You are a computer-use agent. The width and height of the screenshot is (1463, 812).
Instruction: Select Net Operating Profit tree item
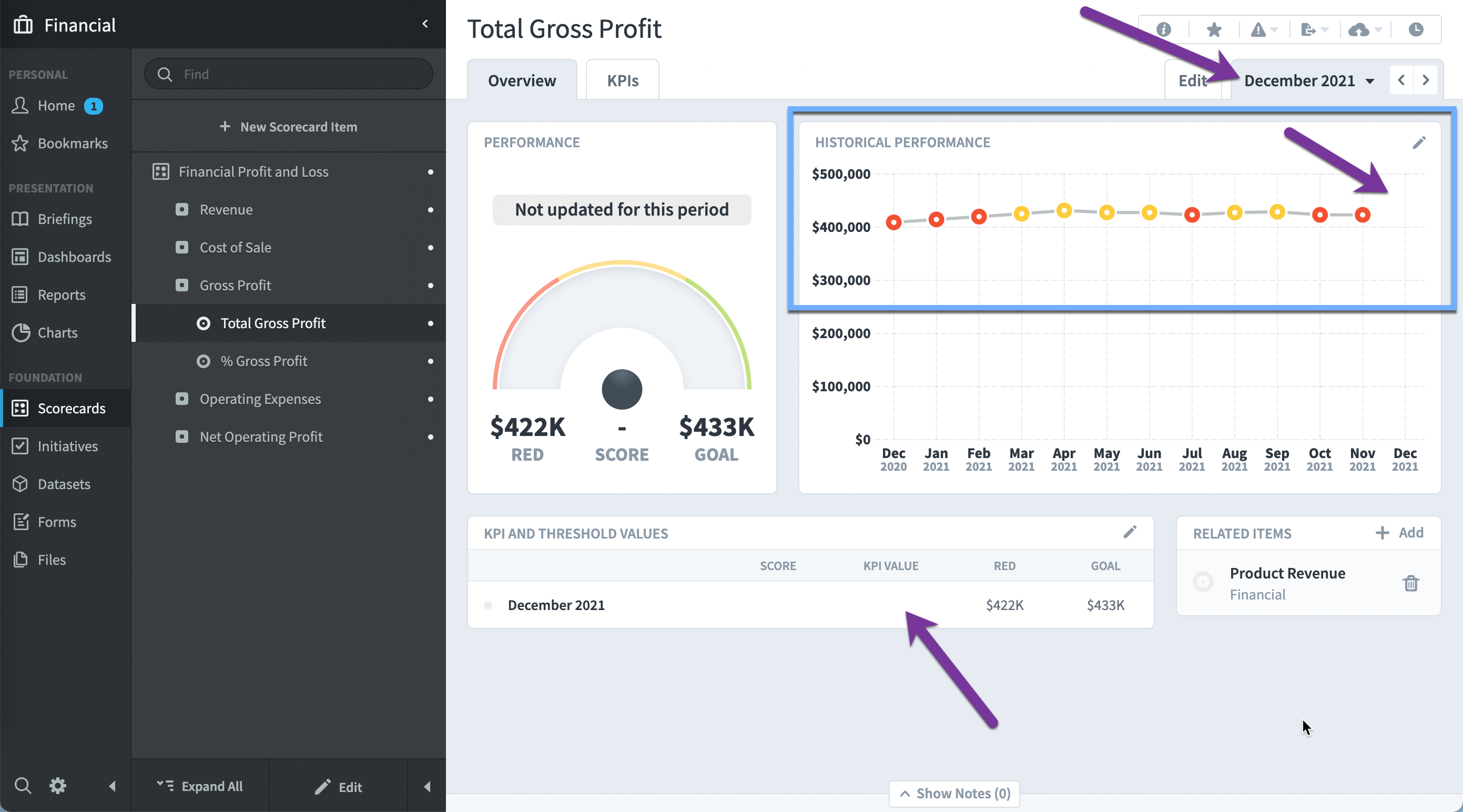[289, 437]
